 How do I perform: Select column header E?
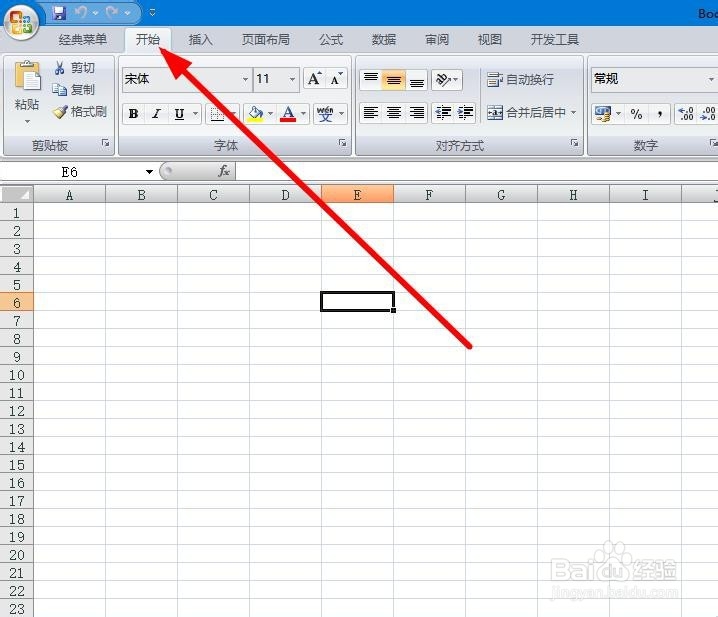pyautogui.click(x=357, y=195)
